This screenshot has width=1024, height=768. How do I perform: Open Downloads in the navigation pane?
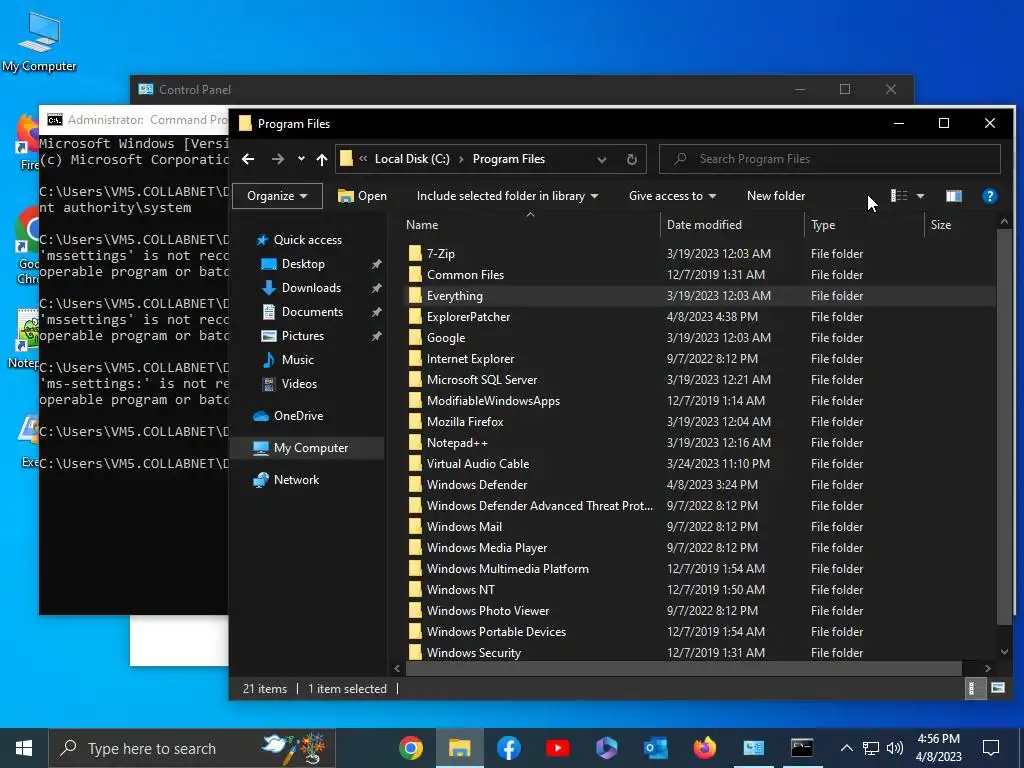tap(311, 288)
